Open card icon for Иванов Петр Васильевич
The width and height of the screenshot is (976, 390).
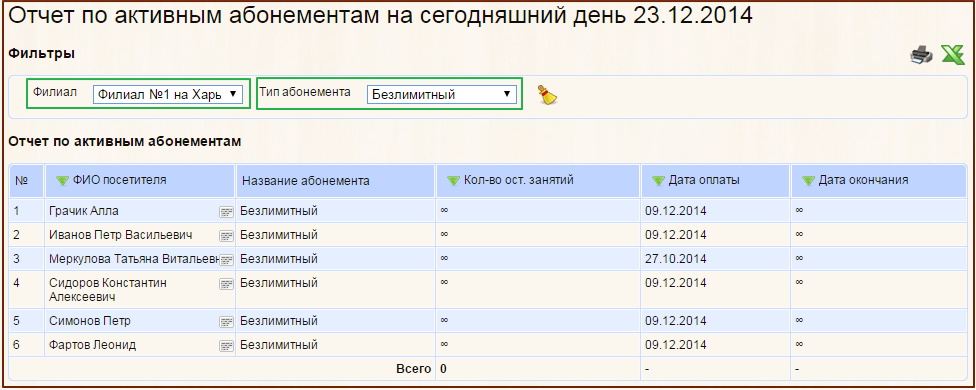pos(226,236)
